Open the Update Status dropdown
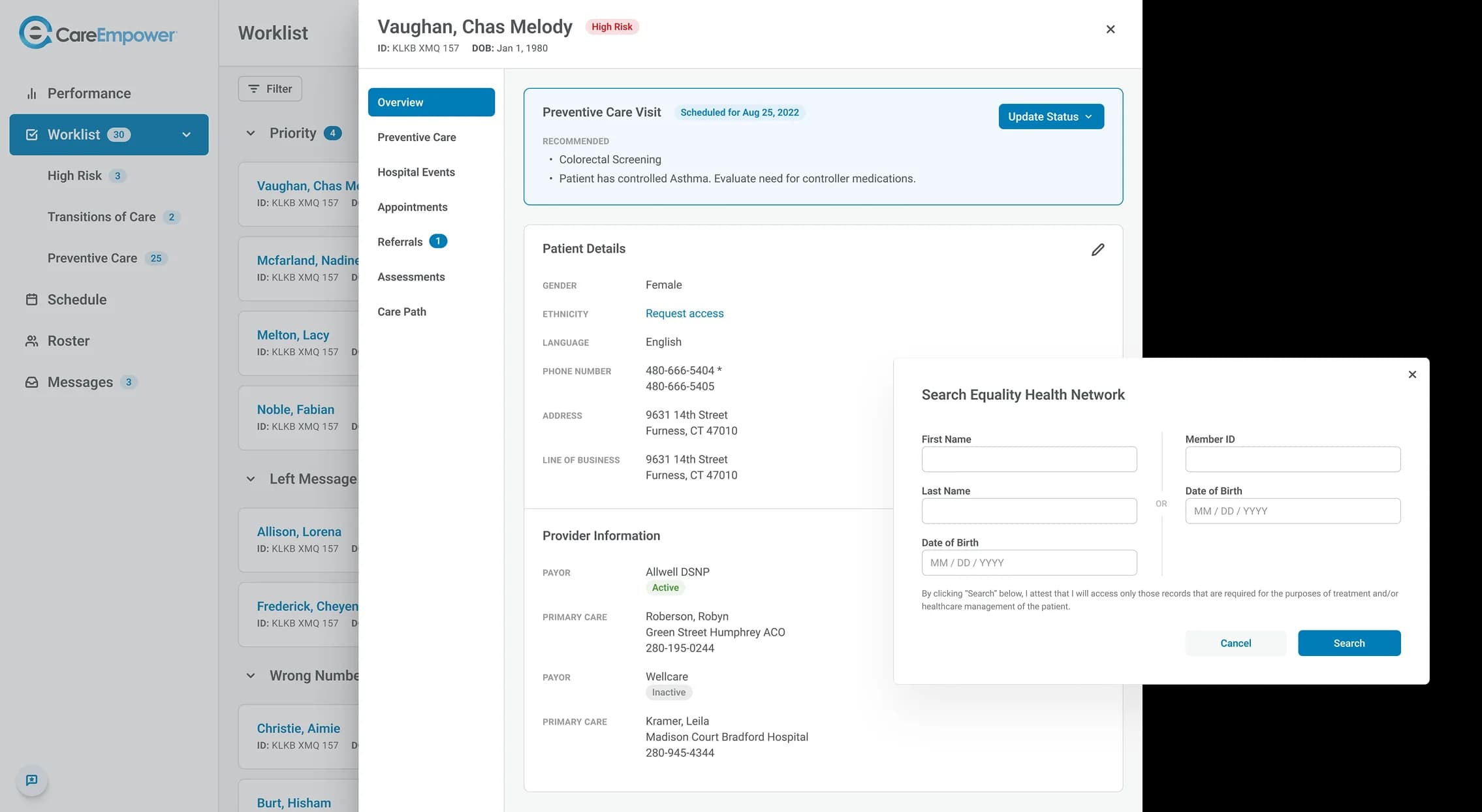This screenshot has width=1482, height=812. click(x=1050, y=116)
